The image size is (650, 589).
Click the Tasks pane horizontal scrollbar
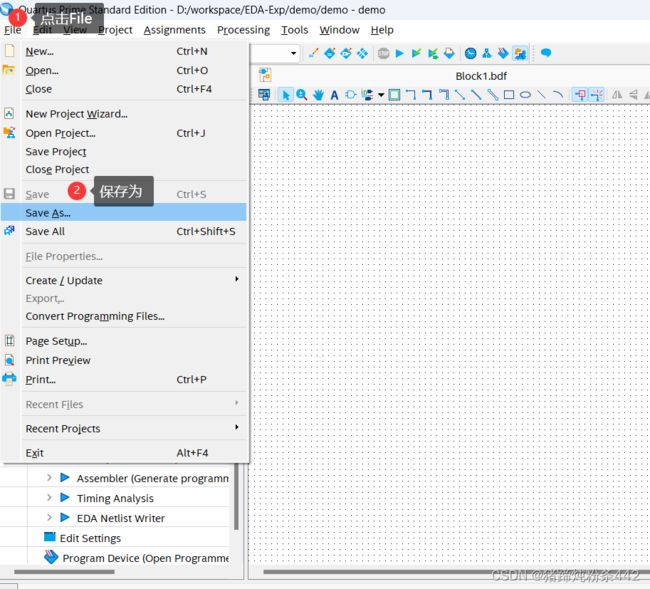tap(64, 572)
